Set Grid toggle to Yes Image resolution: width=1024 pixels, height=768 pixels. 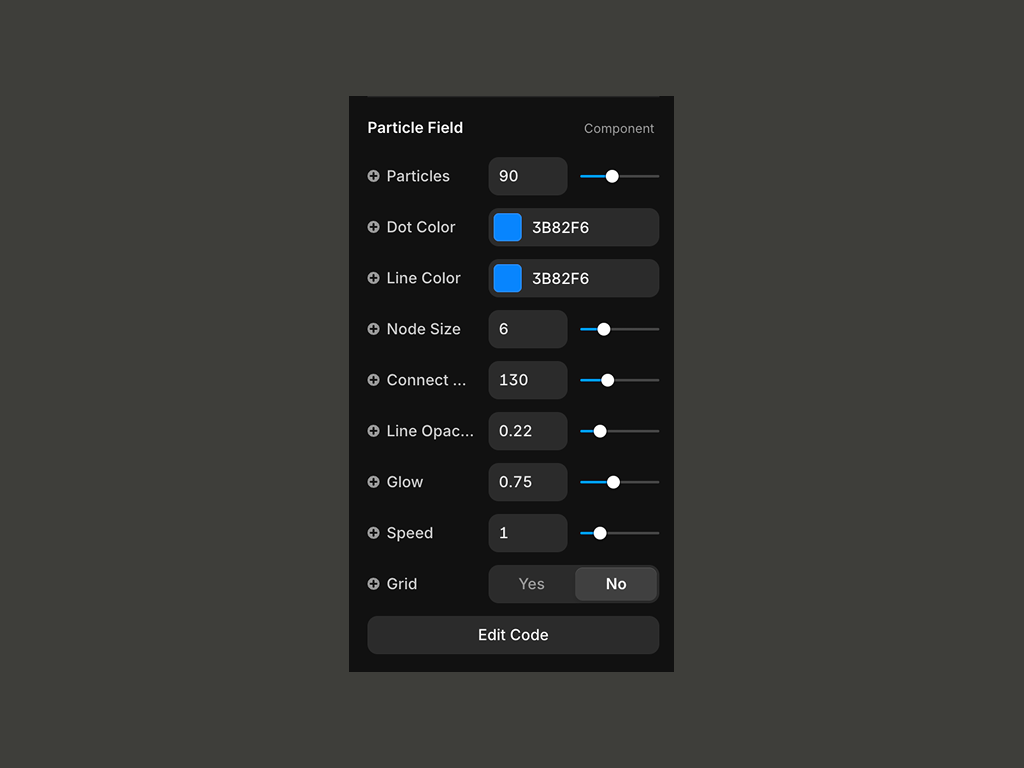pos(532,584)
